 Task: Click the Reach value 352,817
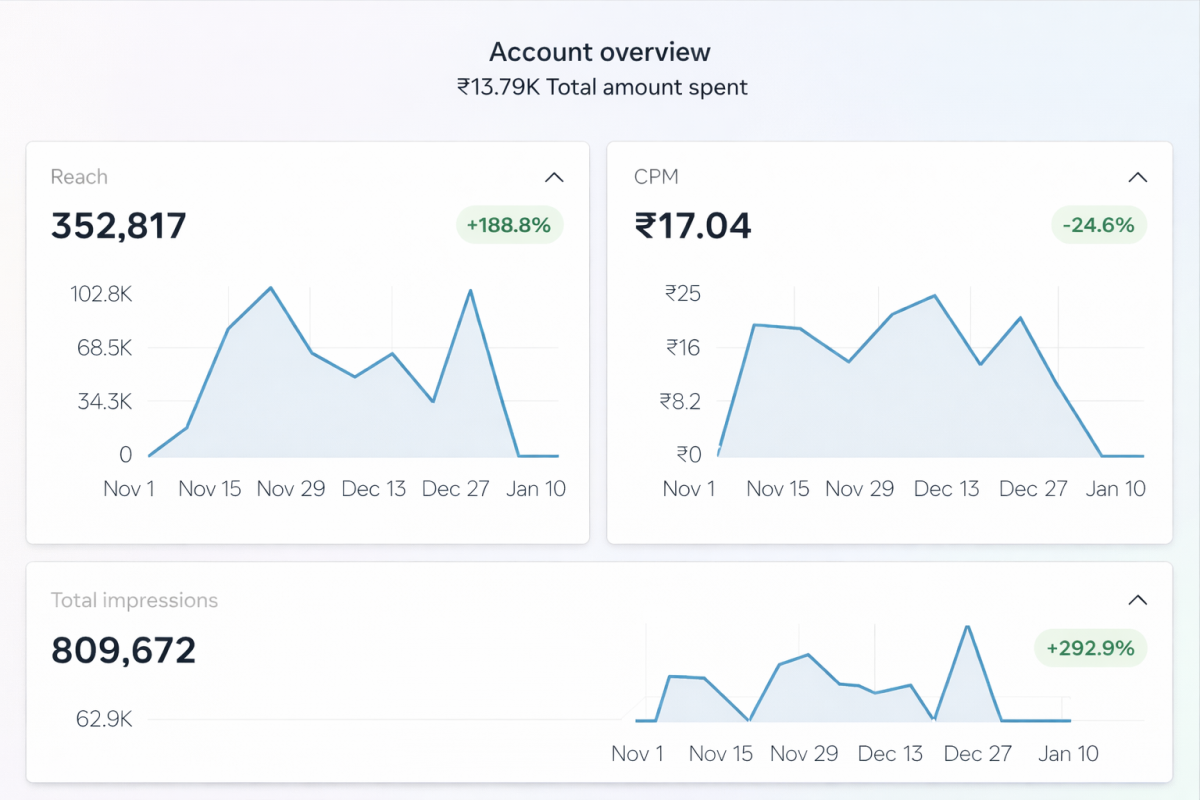pos(119,226)
